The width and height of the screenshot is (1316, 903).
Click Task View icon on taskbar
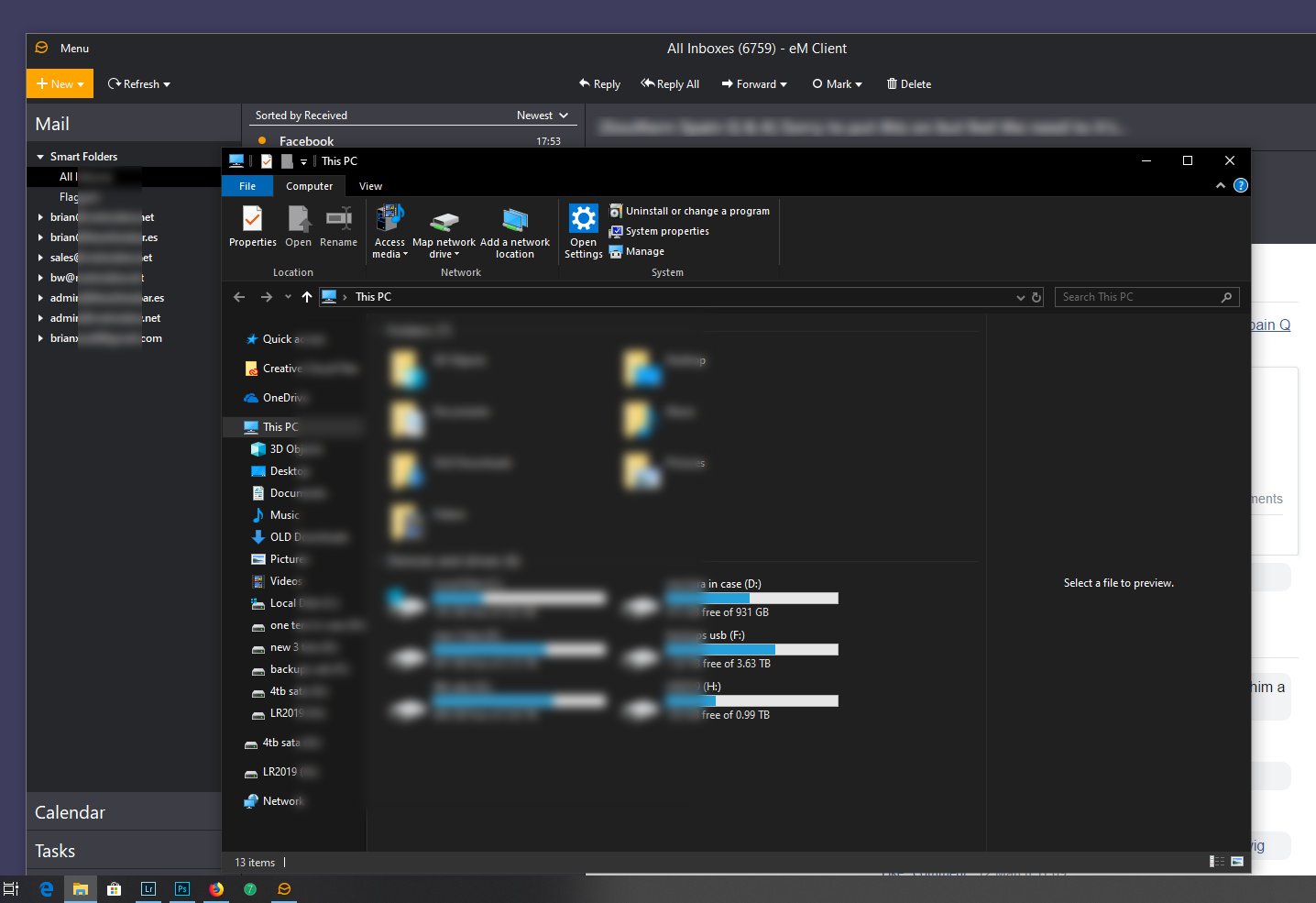point(11,888)
